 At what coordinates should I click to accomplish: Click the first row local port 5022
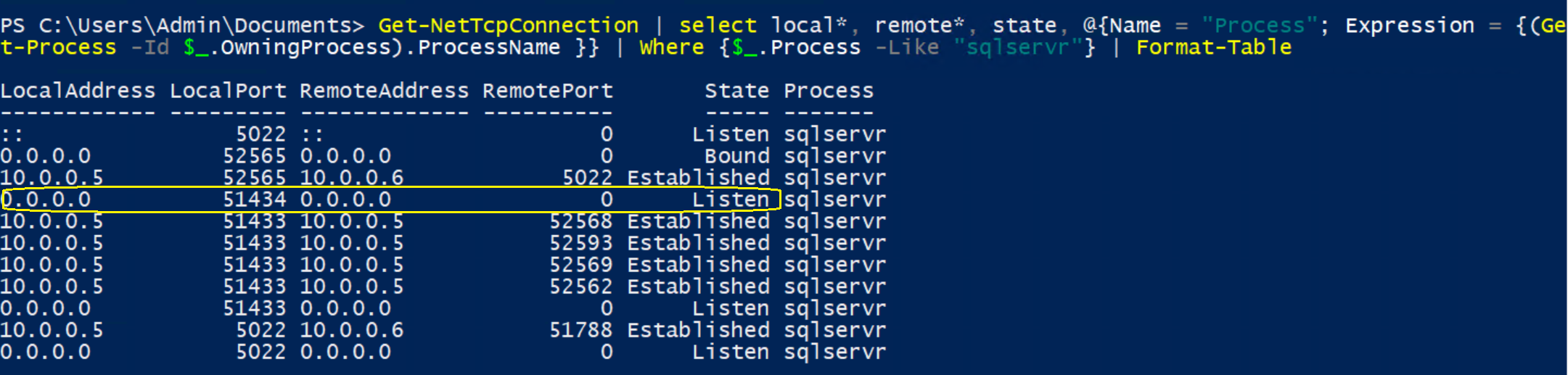coord(261,134)
